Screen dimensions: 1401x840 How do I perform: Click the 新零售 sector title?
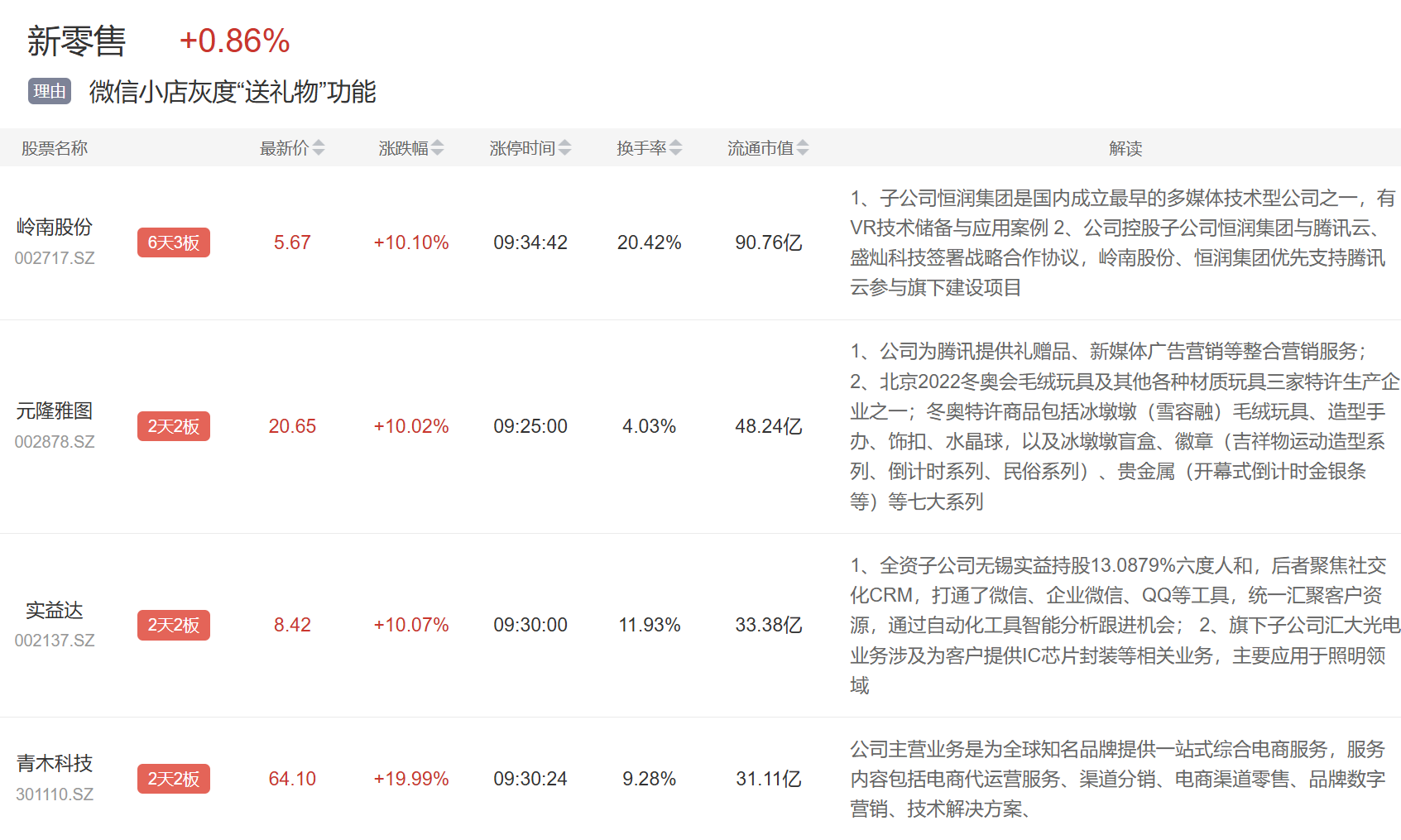coord(76,41)
